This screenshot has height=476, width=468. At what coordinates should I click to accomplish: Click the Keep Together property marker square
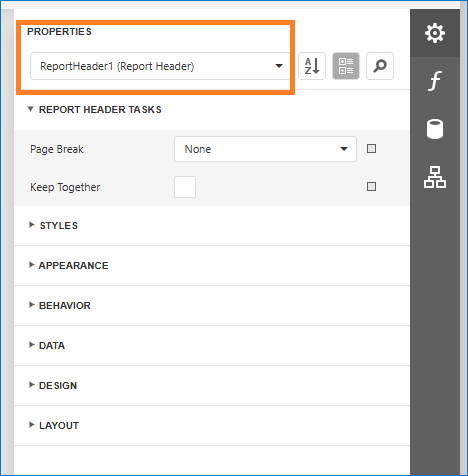[371, 187]
